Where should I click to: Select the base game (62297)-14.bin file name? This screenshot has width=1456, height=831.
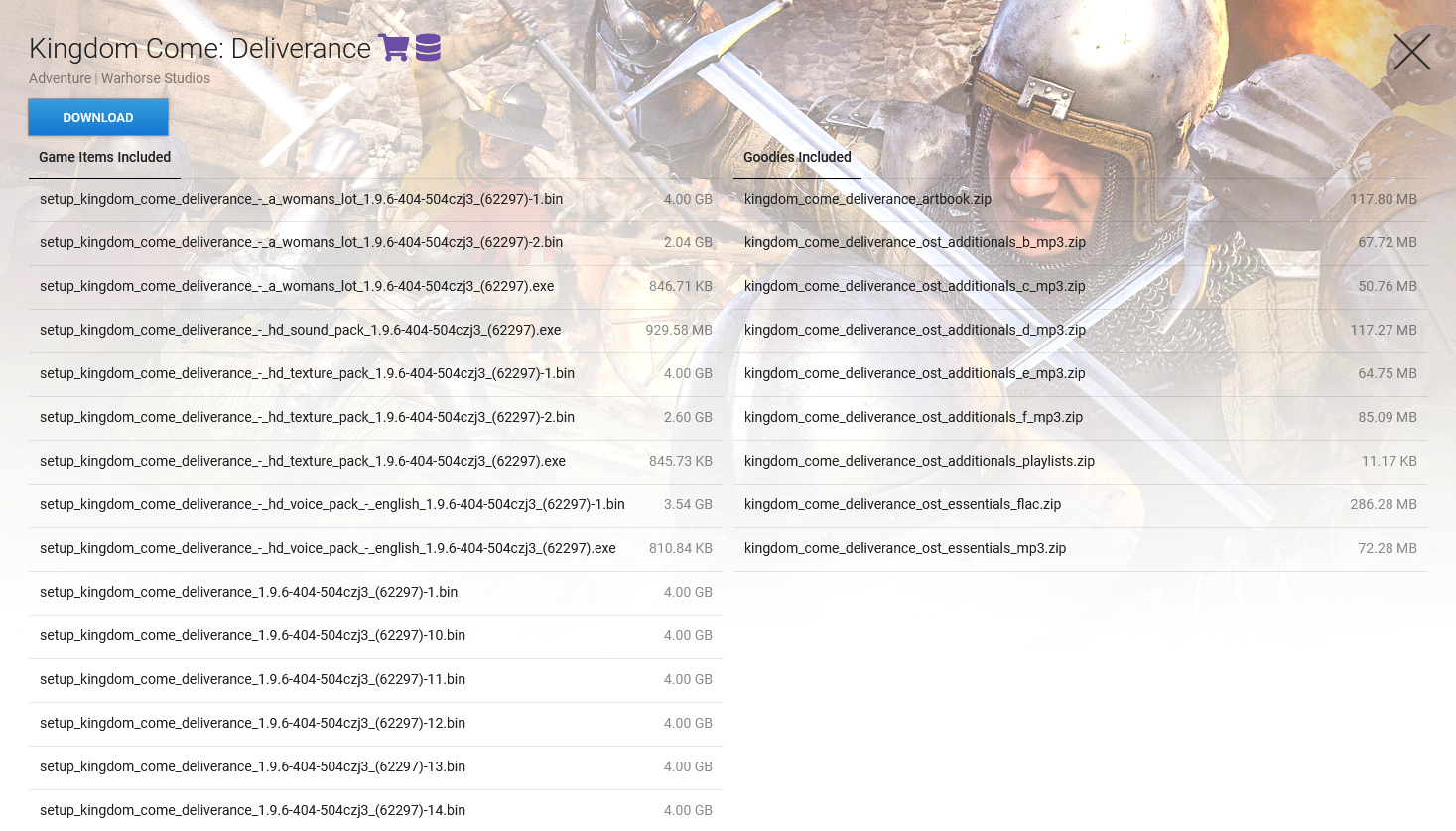coord(252,810)
